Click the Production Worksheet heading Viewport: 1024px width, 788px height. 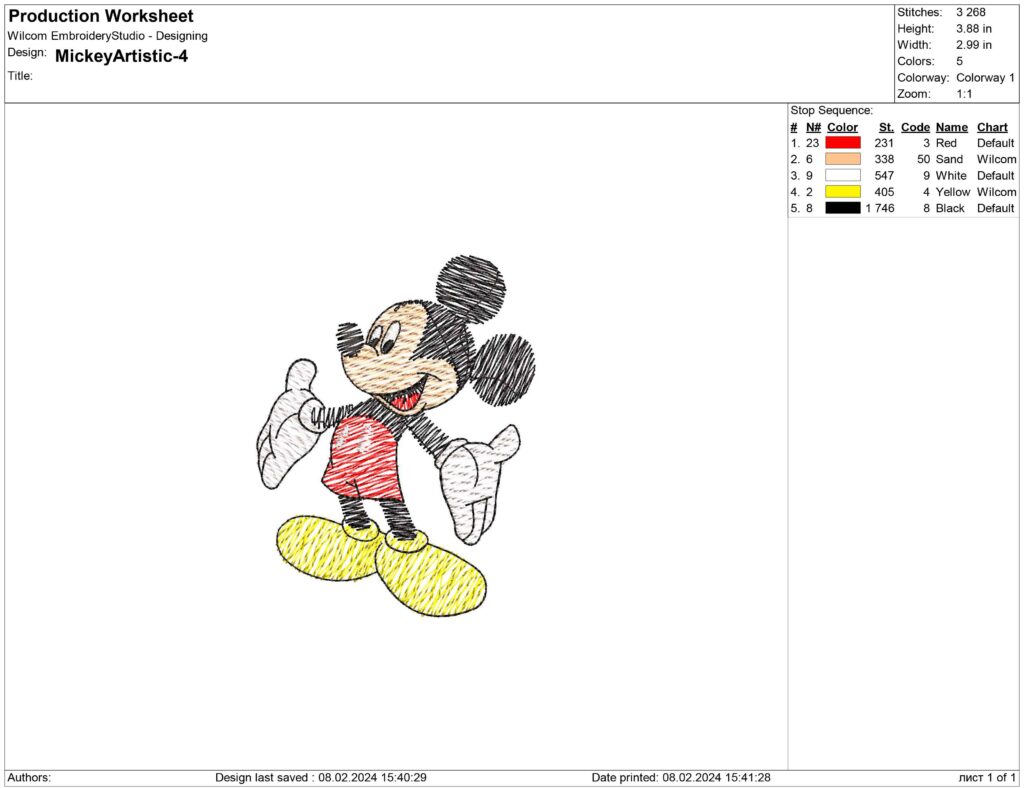point(101,16)
